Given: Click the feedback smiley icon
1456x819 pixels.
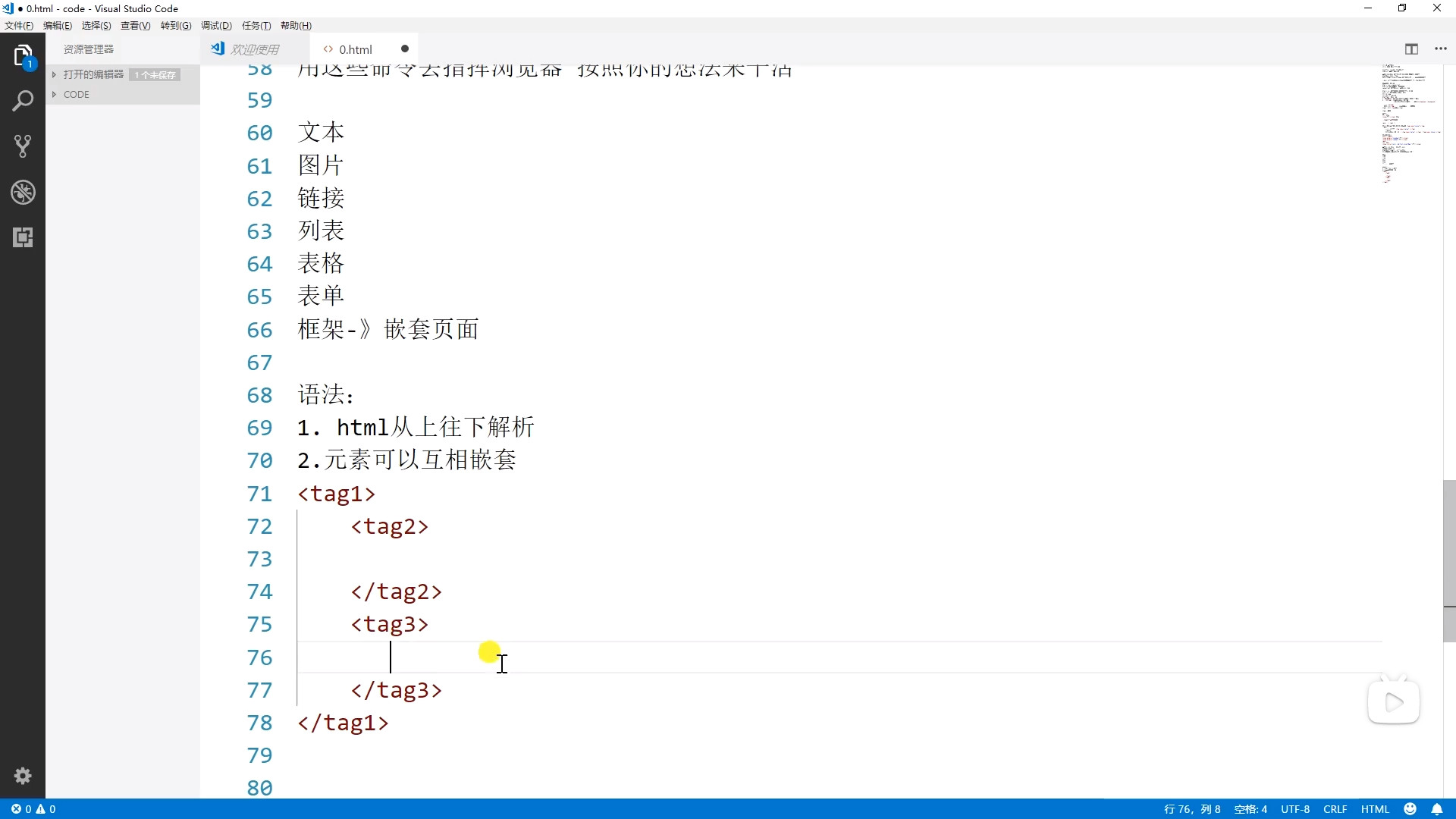Looking at the screenshot, I should pyautogui.click(x=1410, y=809).
